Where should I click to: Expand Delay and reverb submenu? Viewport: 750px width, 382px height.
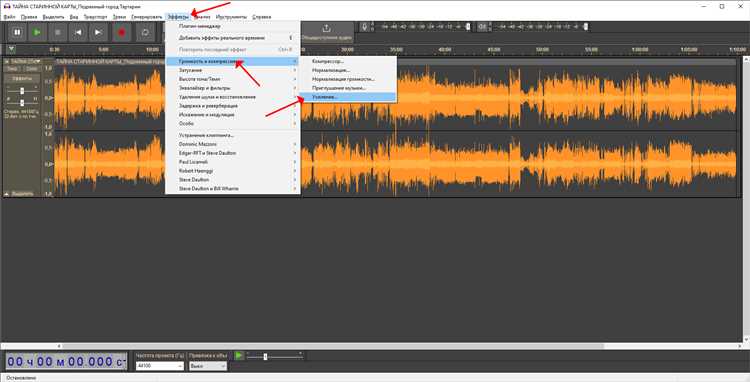tap(233, 106)
